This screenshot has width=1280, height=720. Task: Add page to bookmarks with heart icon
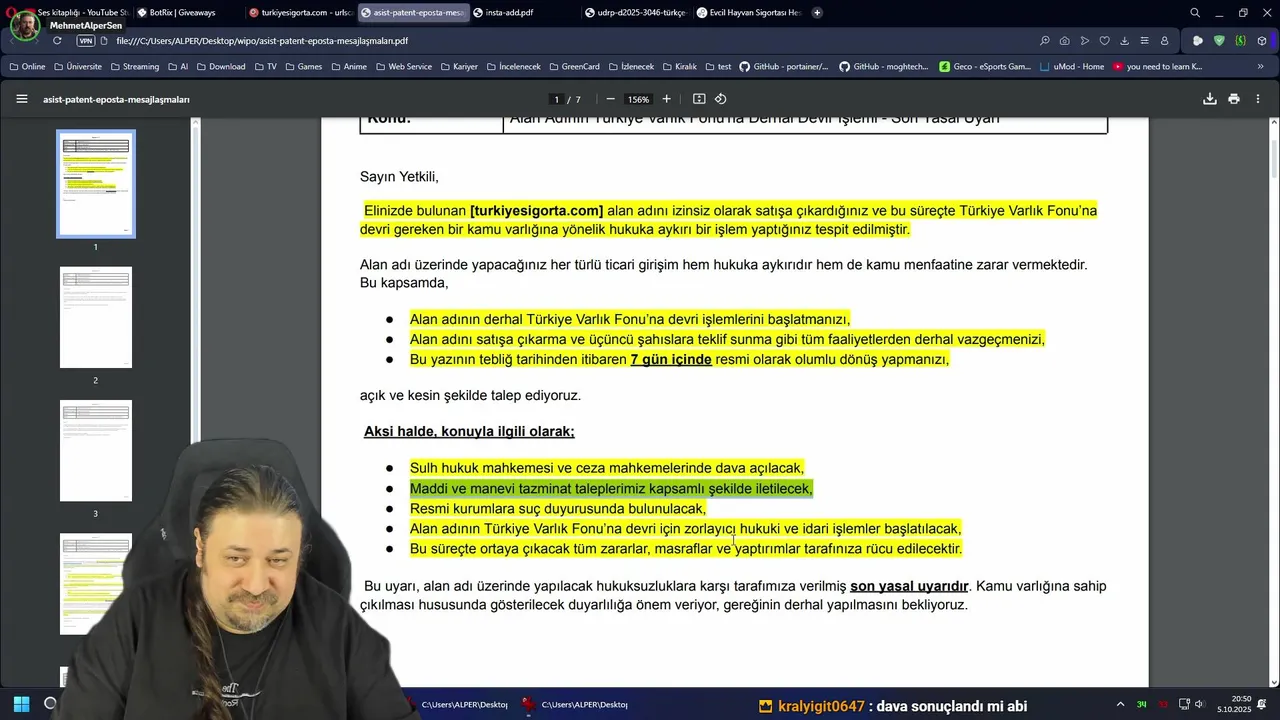click(1104, 41)
